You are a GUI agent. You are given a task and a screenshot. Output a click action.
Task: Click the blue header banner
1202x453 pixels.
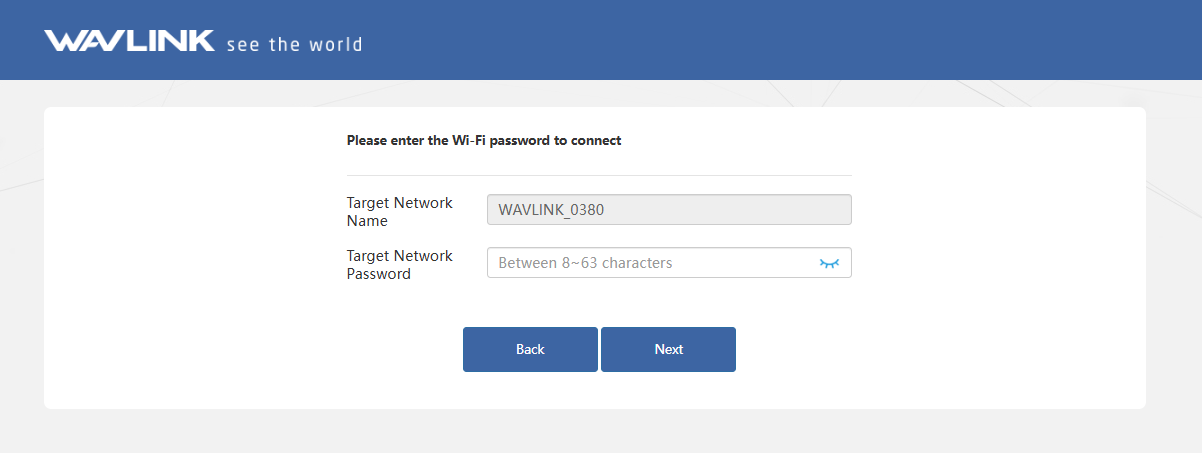click(x=700, y=40)
